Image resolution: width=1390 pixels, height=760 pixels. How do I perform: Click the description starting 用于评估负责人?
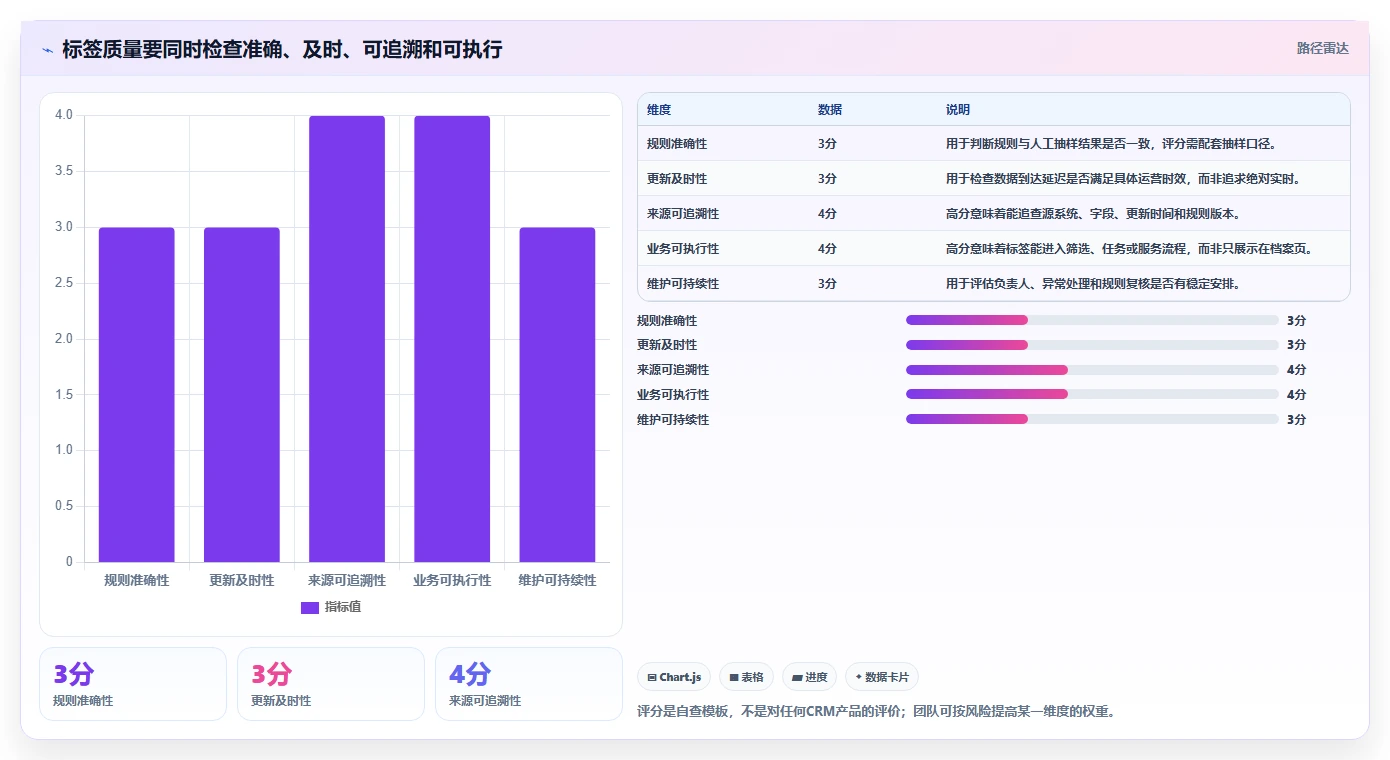point(1093,284)
